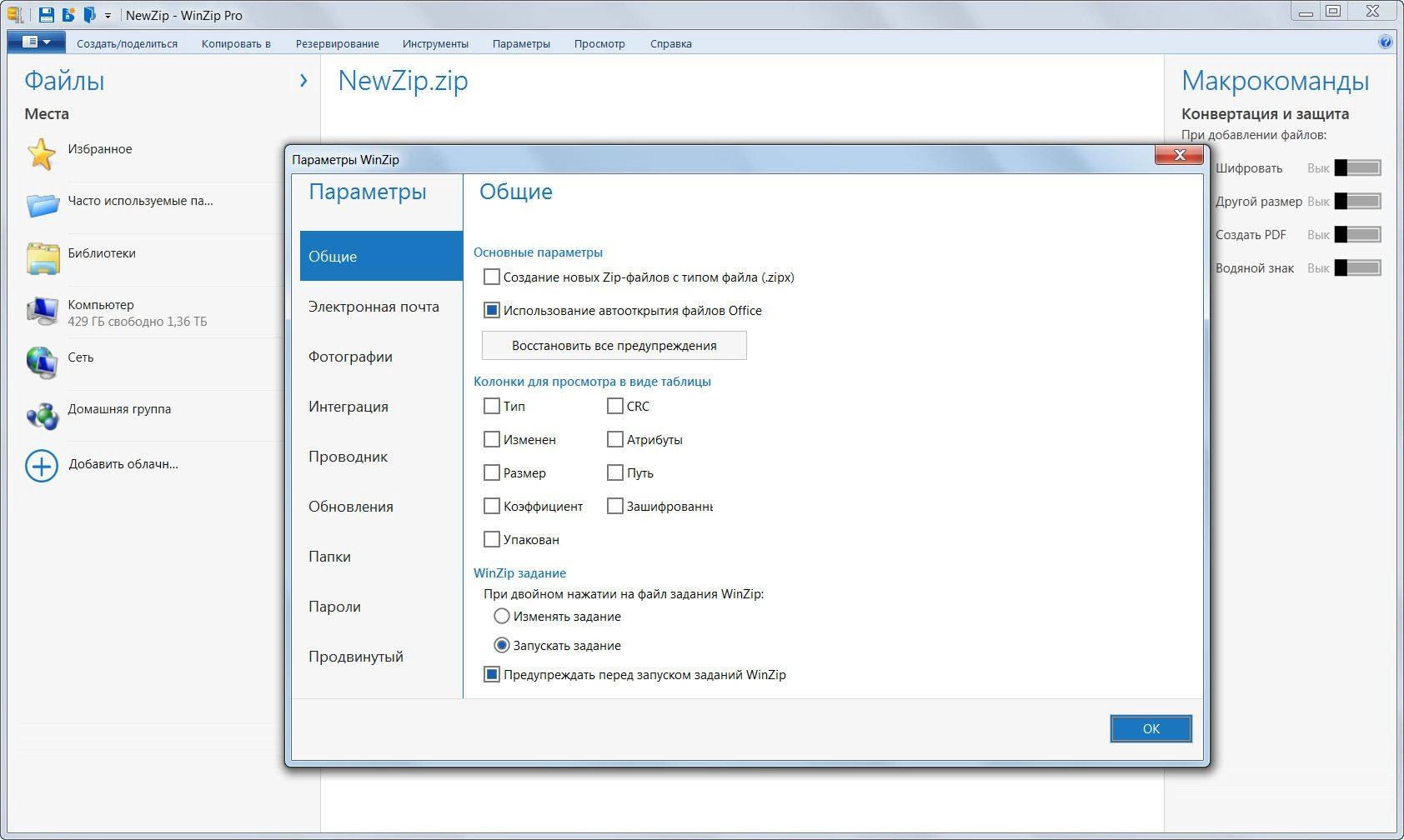Screen dimensions: 1404x840
Task: Click the Библиотеки label in Места list
Action: tap(102, 253)
